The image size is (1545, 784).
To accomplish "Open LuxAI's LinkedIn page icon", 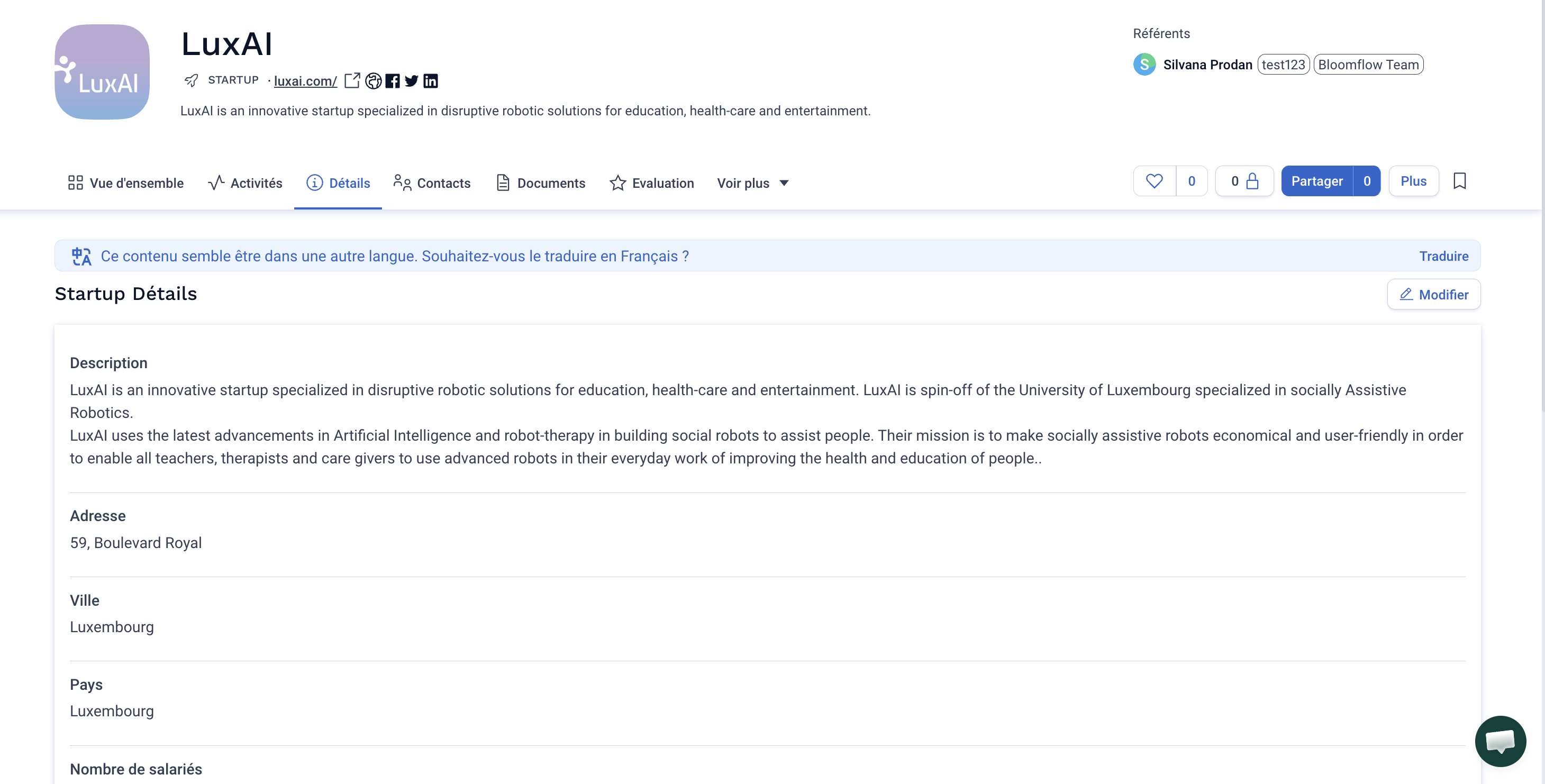I will 430,81.
